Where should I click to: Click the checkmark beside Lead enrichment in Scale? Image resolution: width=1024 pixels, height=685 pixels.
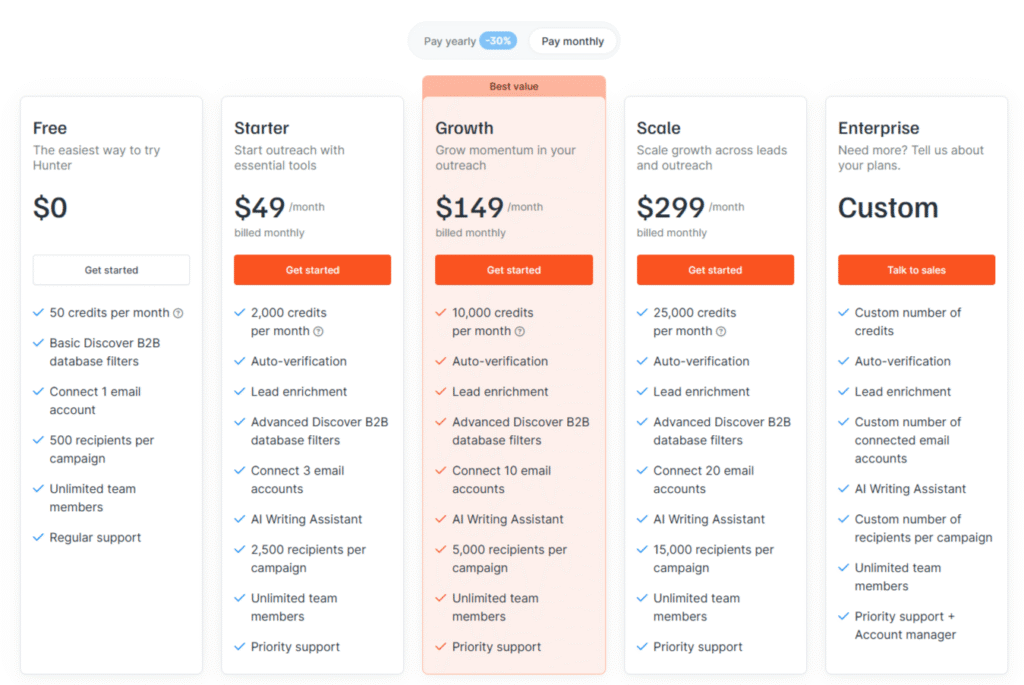point(644,391)
